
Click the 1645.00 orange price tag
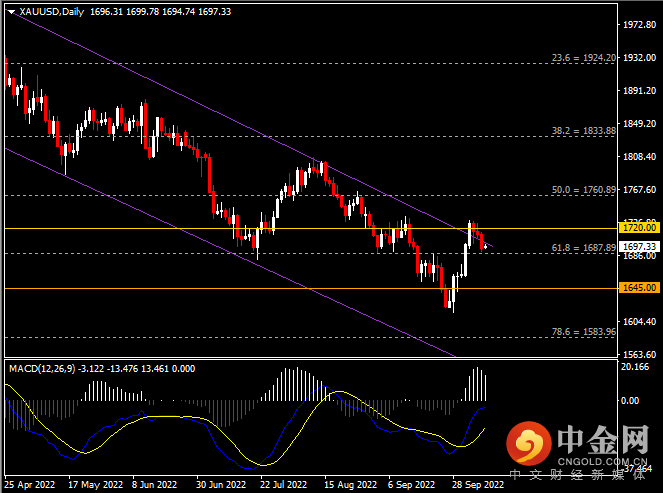tap(639, 288)
